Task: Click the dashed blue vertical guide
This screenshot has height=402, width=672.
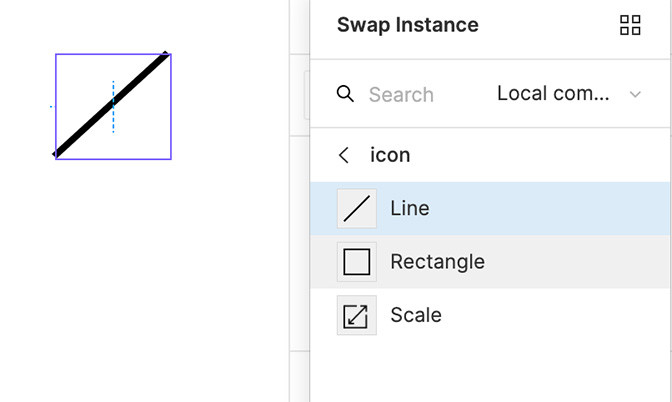Action: pyautogui.click(x=113, y=122)
